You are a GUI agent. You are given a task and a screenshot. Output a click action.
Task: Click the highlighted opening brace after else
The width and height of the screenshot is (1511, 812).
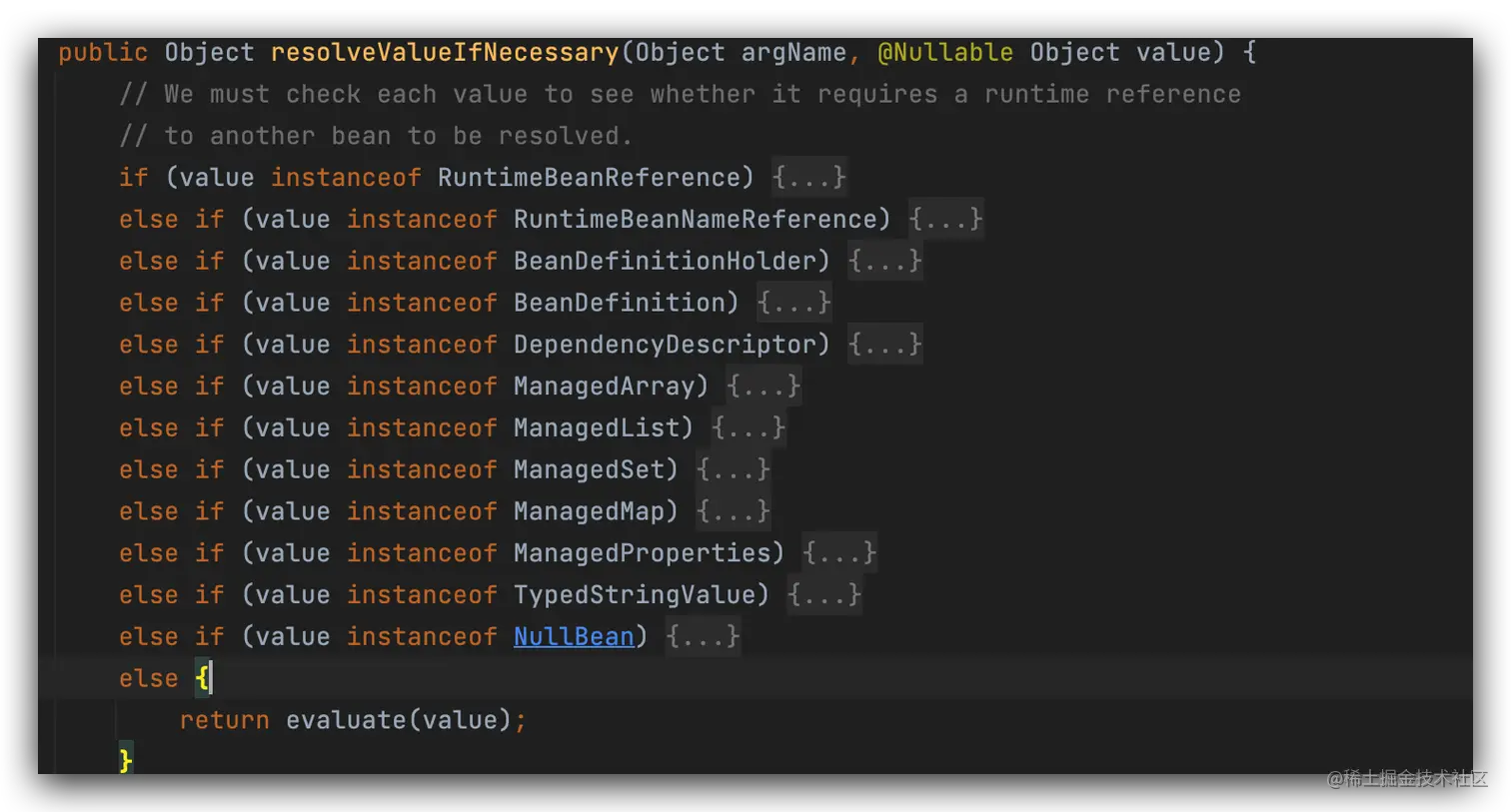202,679
